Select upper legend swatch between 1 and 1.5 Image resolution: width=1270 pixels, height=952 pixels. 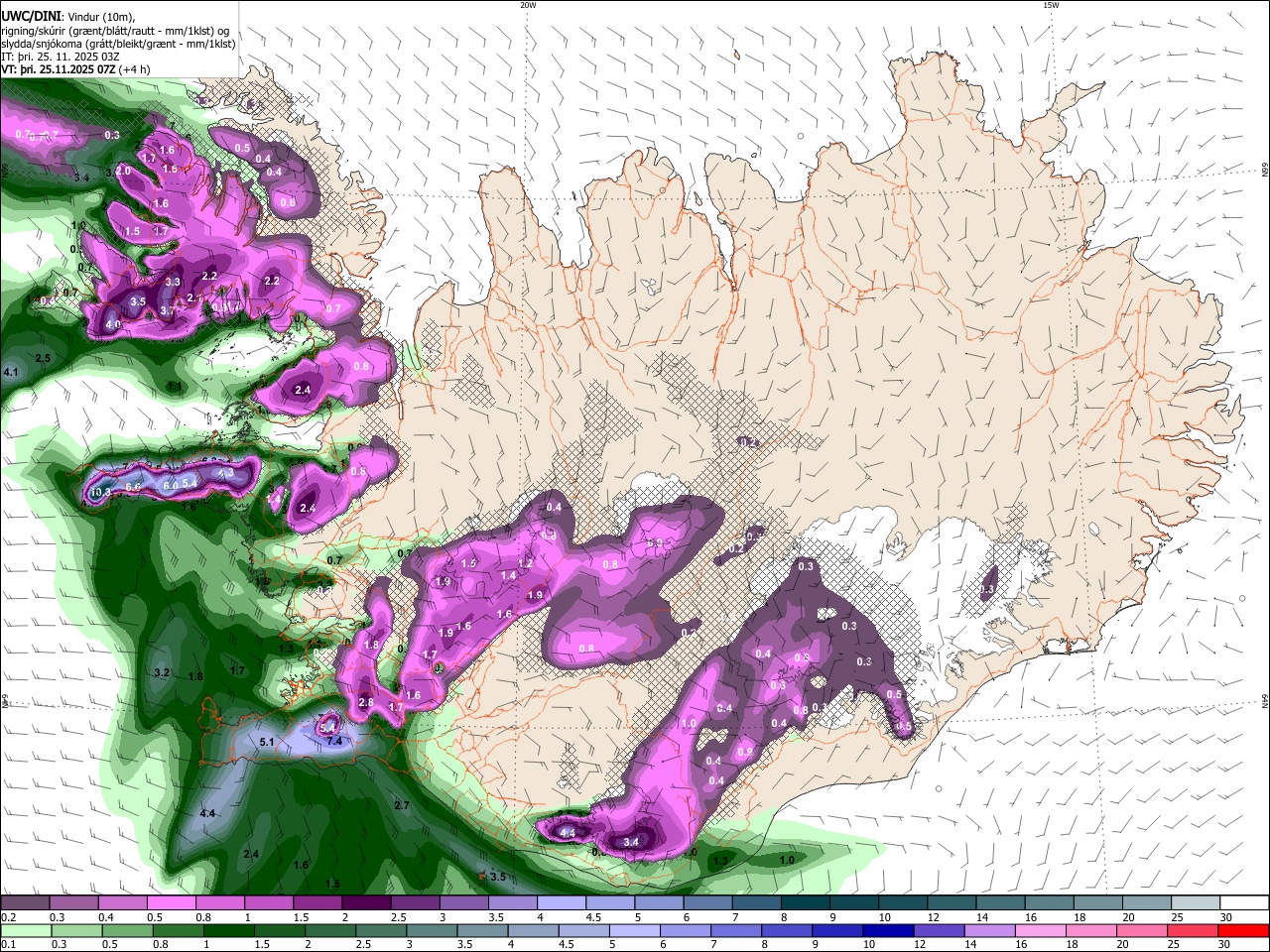(x=269, y=903)
